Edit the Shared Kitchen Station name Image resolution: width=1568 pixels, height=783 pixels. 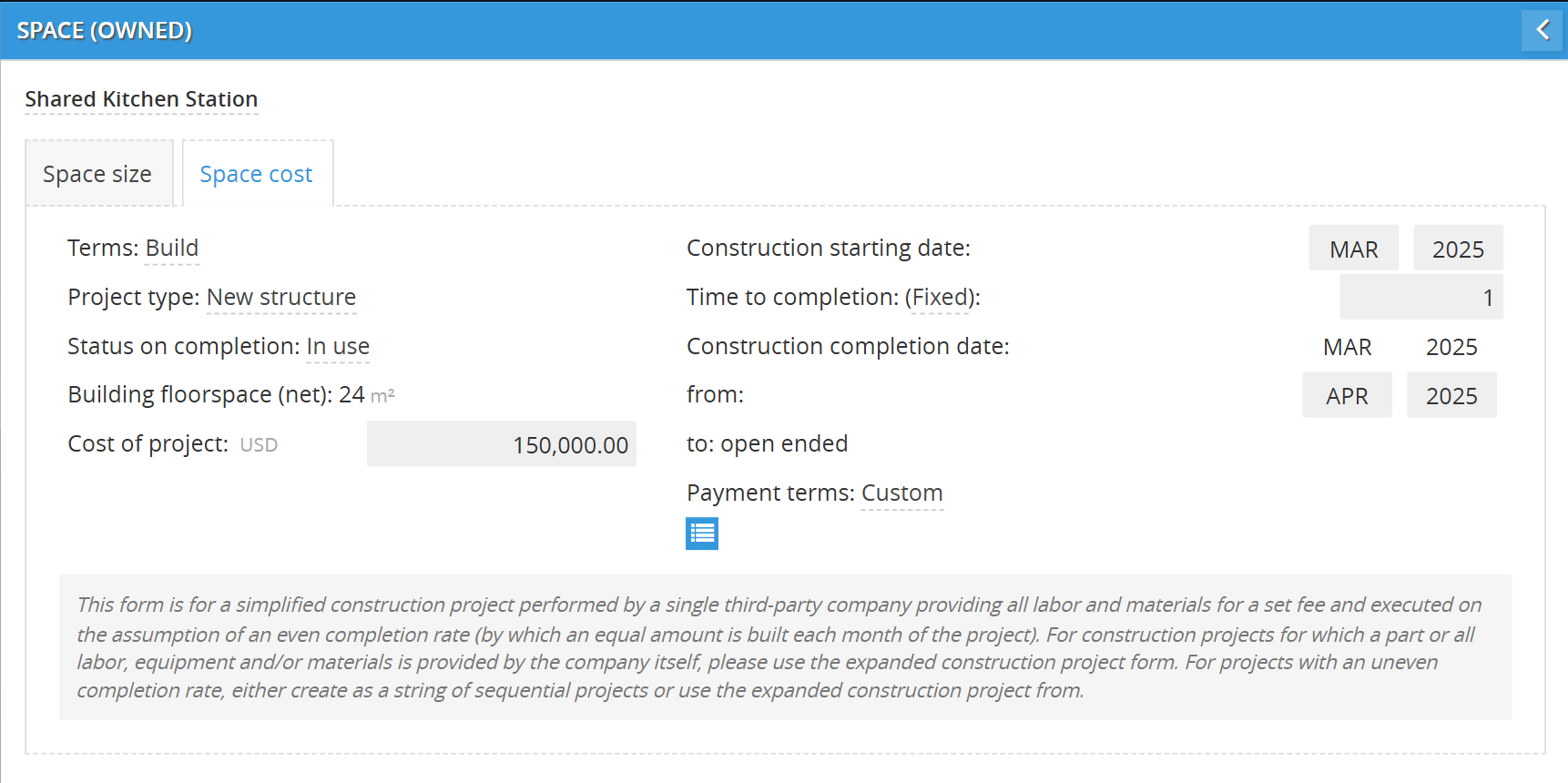click(x=141, y=99)
